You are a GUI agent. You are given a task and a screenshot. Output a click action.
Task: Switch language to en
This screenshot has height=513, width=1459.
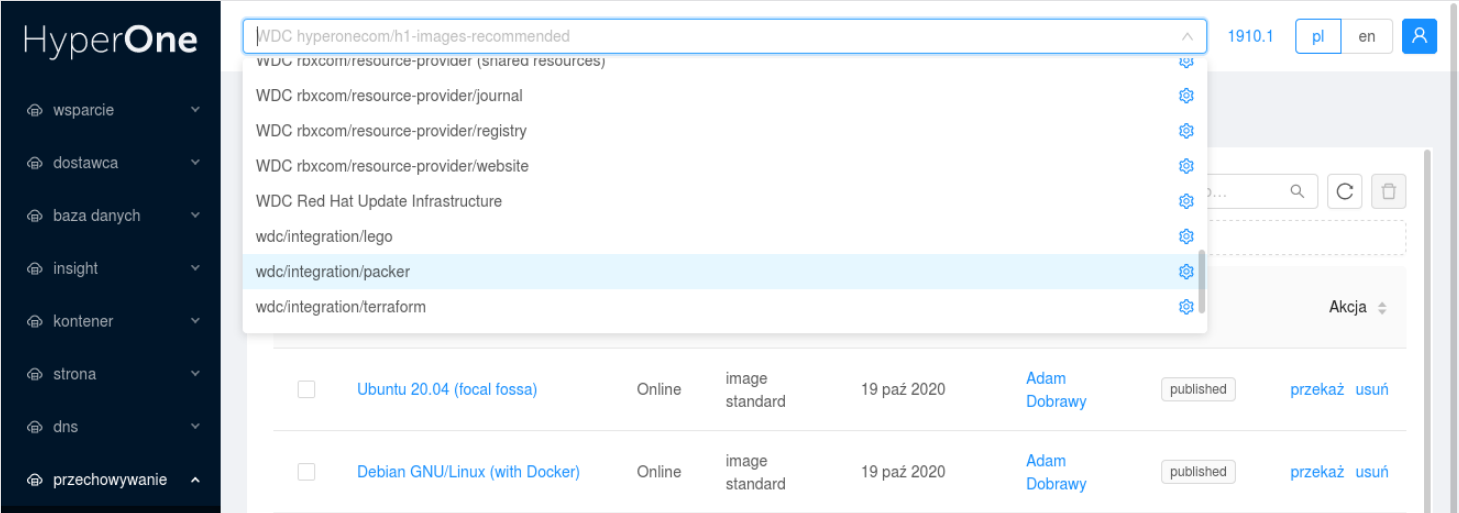pos(1366,36)
